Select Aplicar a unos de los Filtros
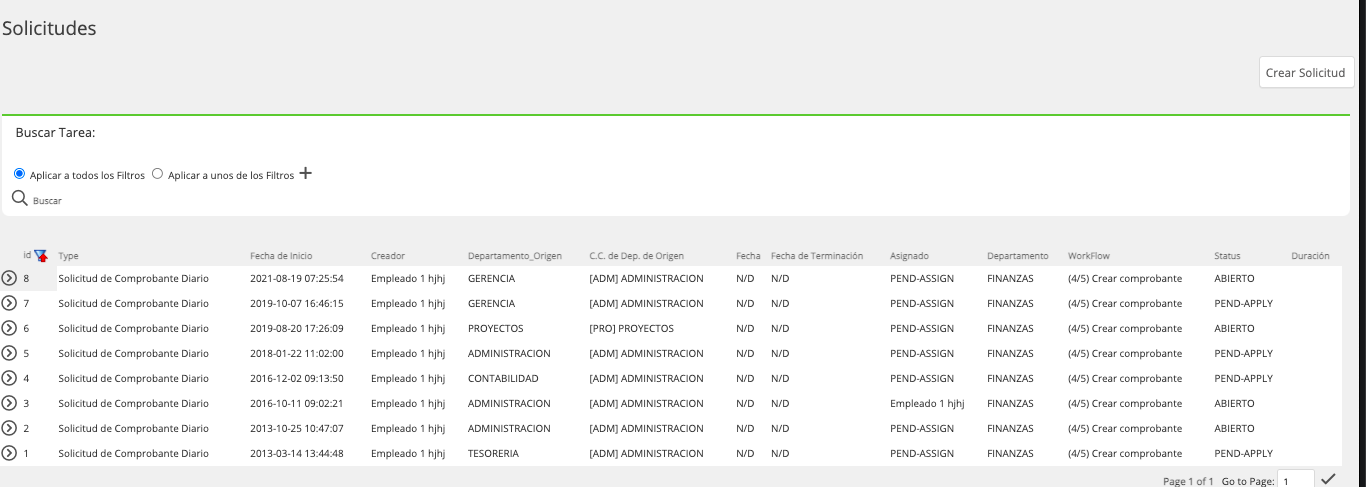 pos(156,174)
